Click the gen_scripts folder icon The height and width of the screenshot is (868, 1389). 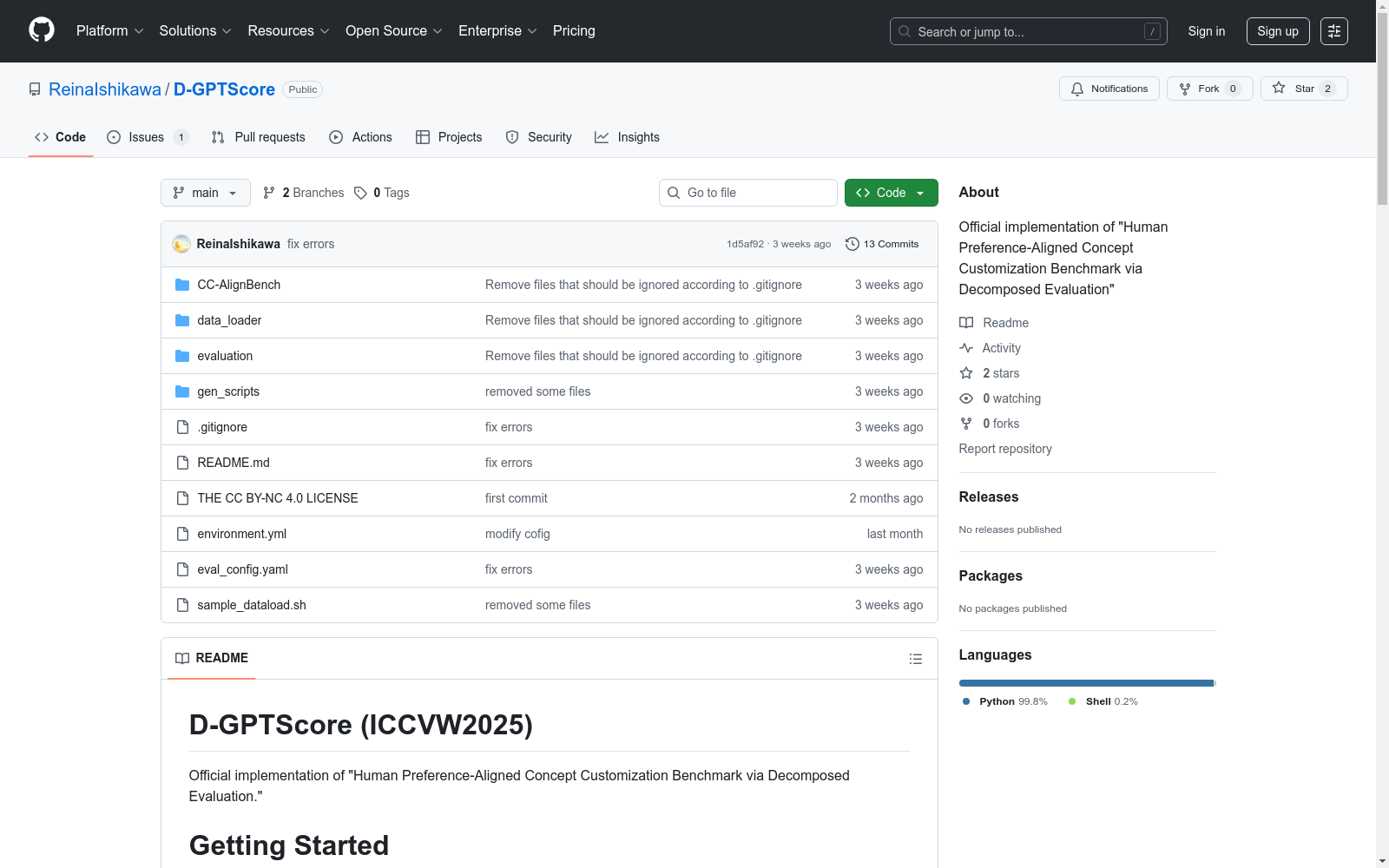182,391
